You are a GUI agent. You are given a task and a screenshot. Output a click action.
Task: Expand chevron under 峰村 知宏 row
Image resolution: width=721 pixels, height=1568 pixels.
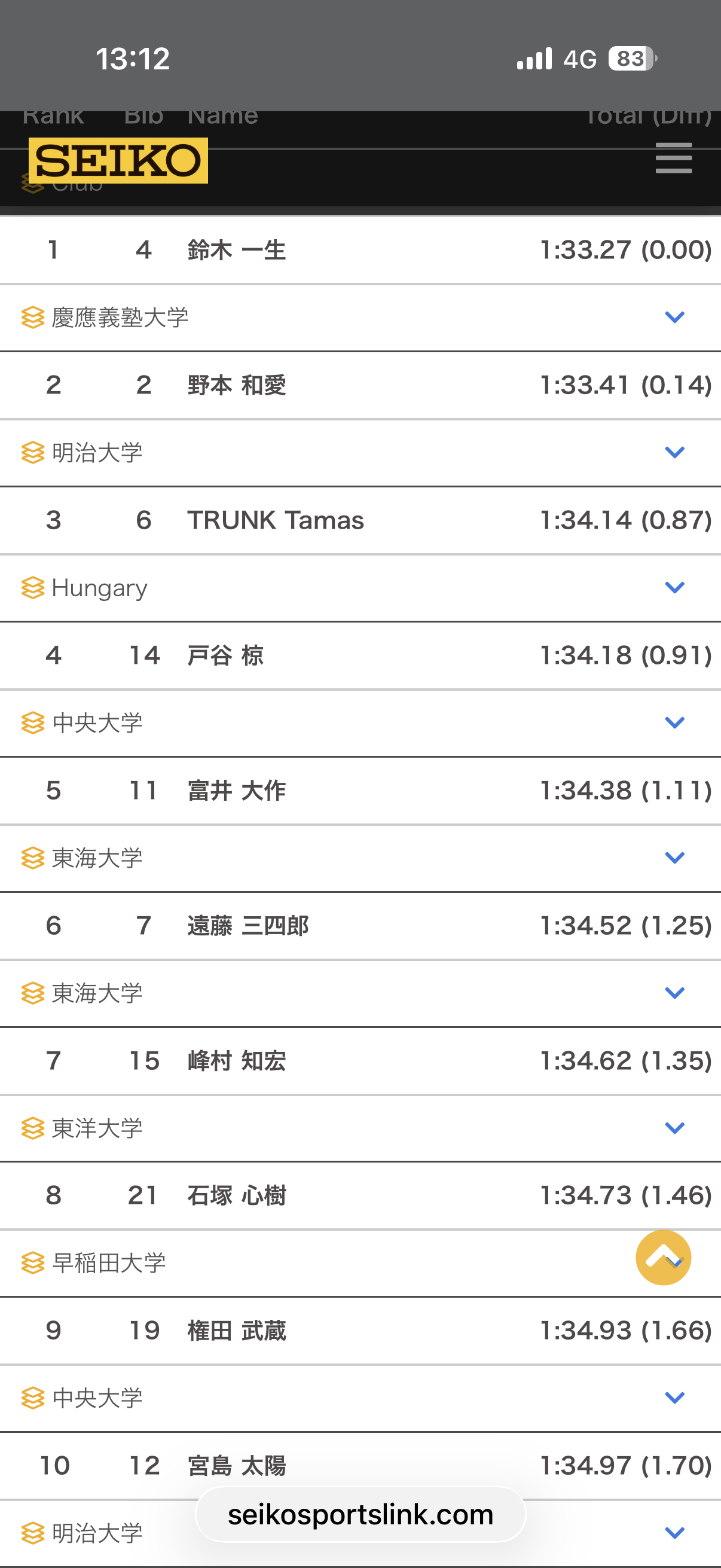(x=674, y=1128)
